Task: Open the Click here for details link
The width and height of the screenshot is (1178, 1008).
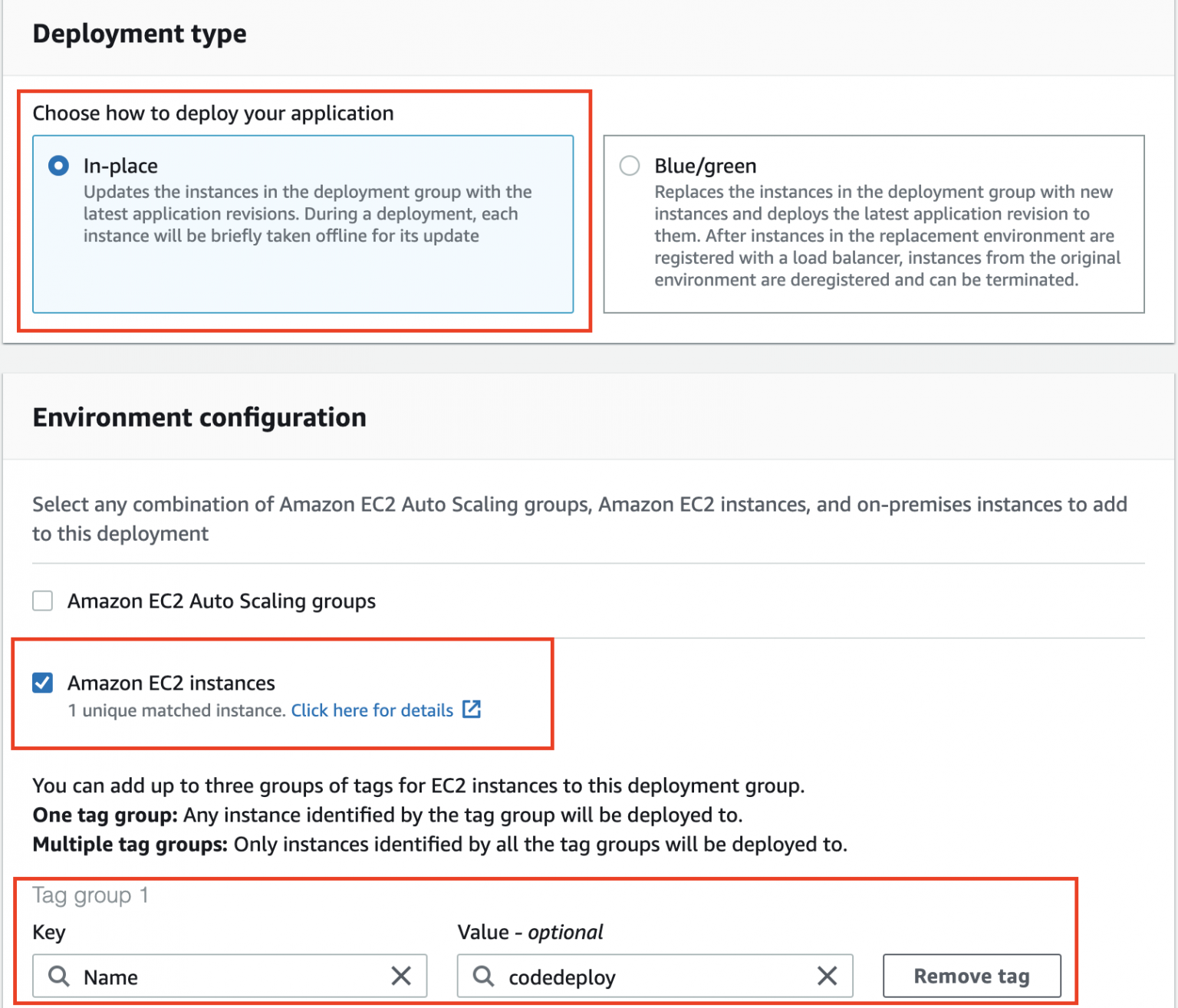Action: [x=372, y=710]
